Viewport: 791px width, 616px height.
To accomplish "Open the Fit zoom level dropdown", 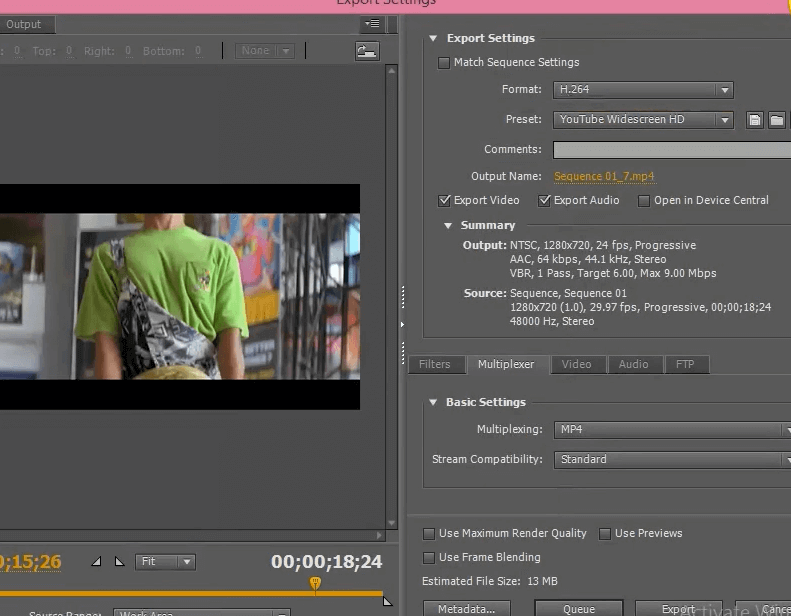I will 166,562.
